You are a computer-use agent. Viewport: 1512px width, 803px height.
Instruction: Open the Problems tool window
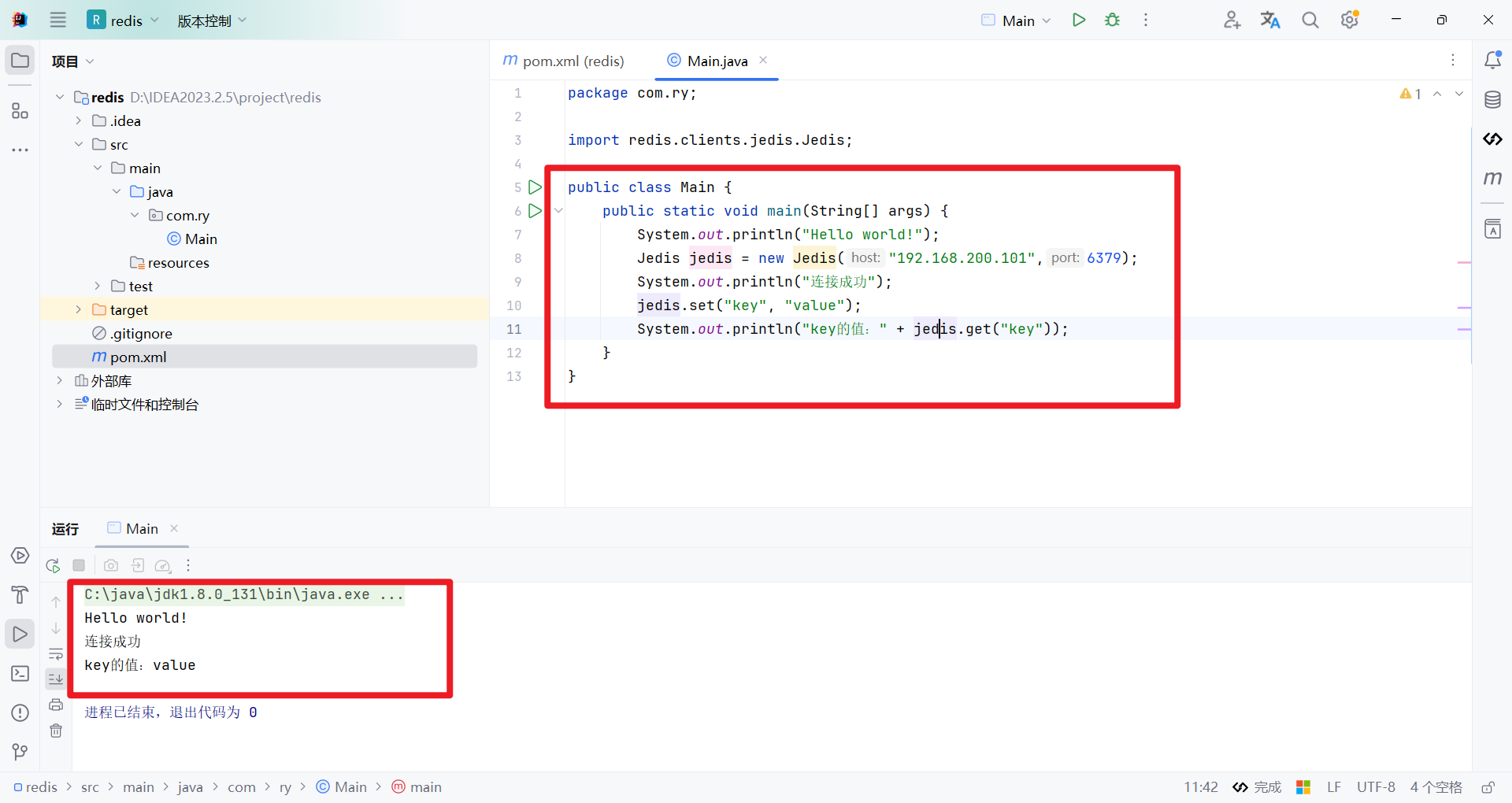point(20,712)
